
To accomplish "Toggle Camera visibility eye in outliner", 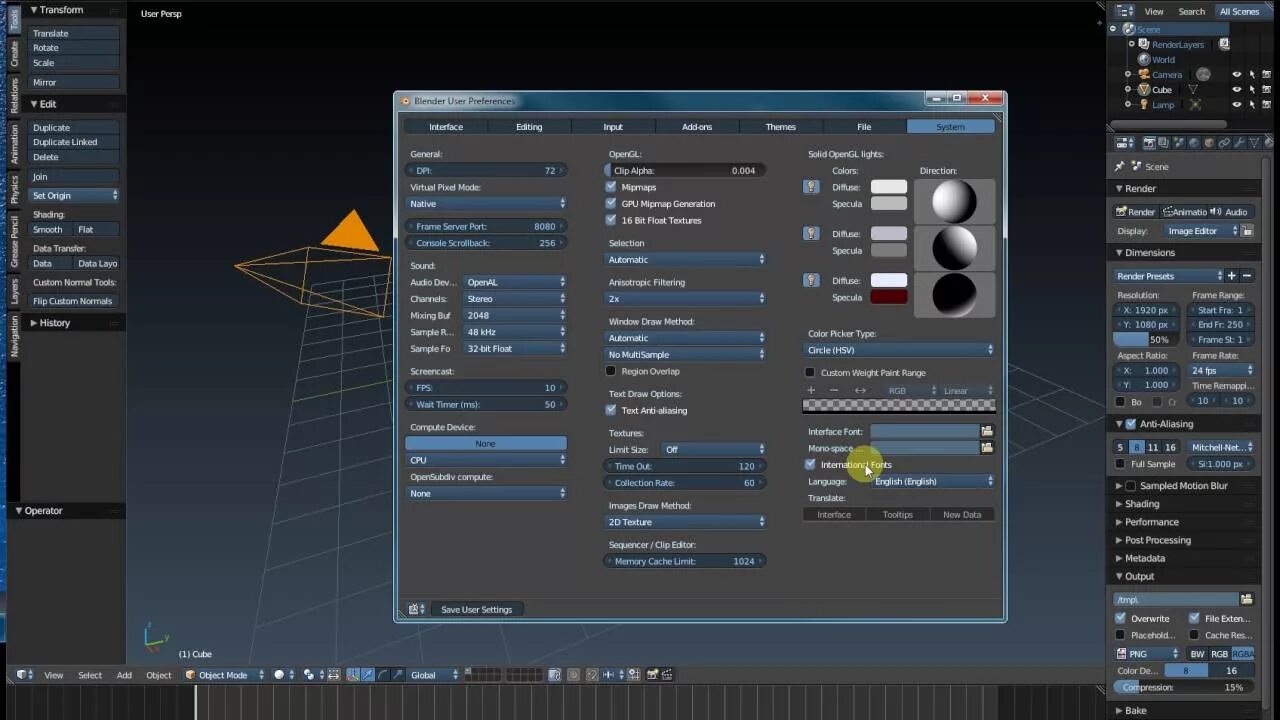I will (1237, 75).
